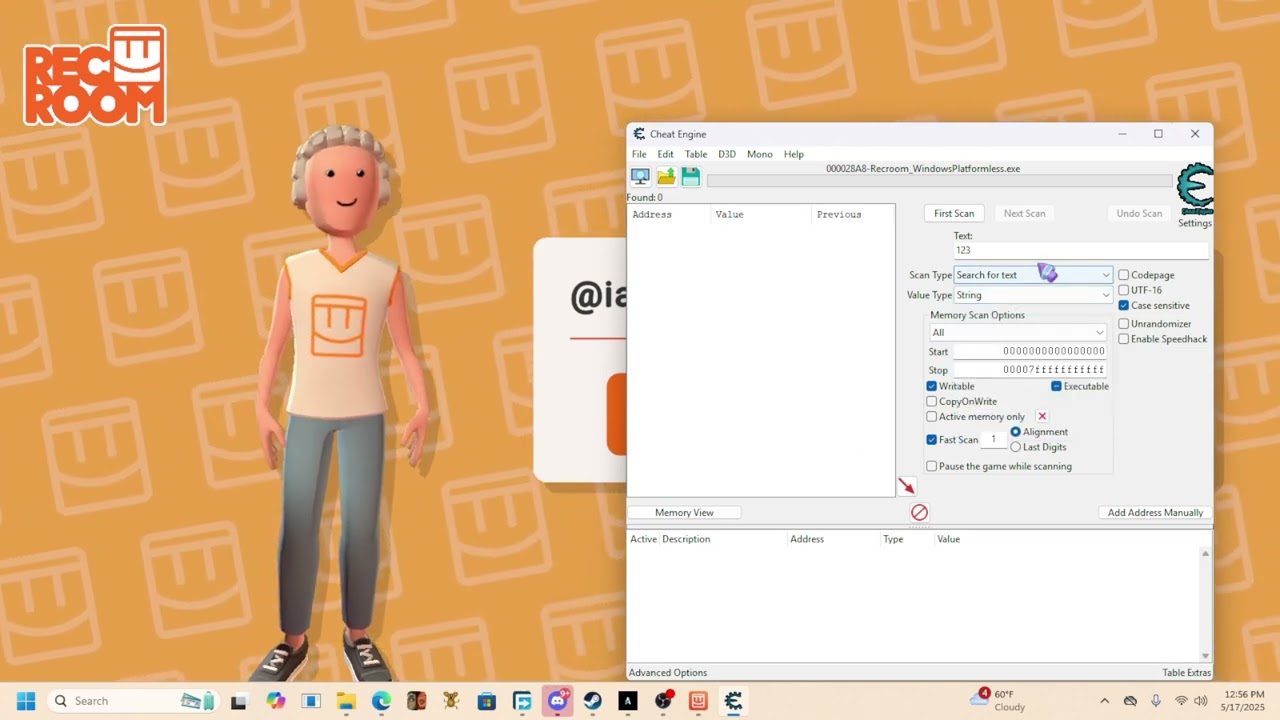This screenshot has width=1280, height=720.
Task: Open Memory Scan Options All dropdown
Action: pos(1018,332)
